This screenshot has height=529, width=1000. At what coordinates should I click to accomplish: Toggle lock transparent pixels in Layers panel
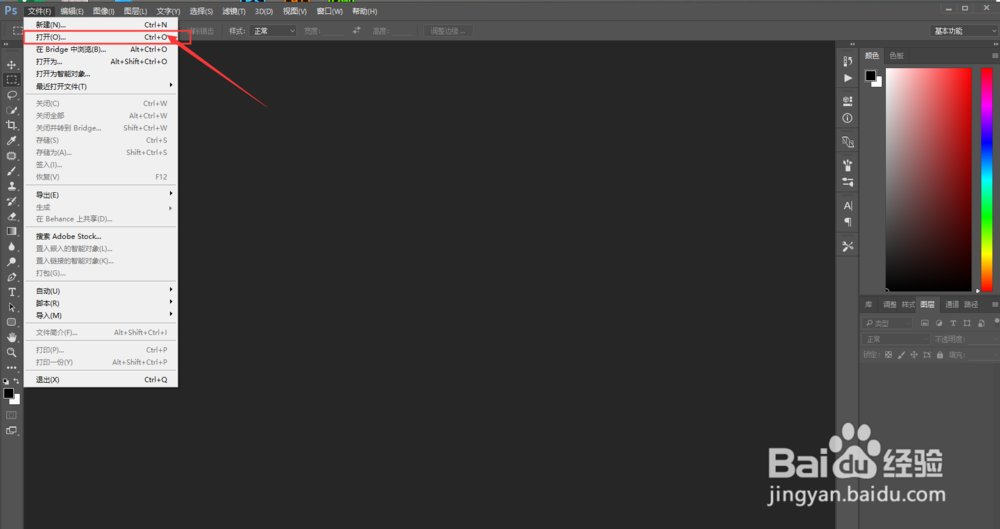click(x=888, y=355)
